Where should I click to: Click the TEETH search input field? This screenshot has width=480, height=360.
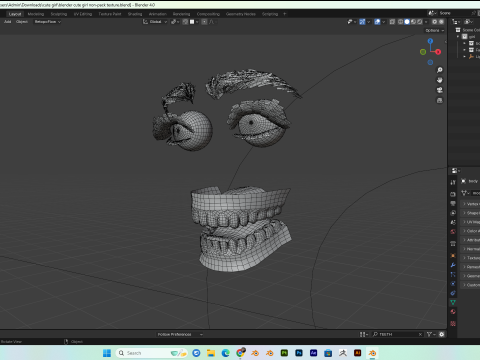coord(398,334)
